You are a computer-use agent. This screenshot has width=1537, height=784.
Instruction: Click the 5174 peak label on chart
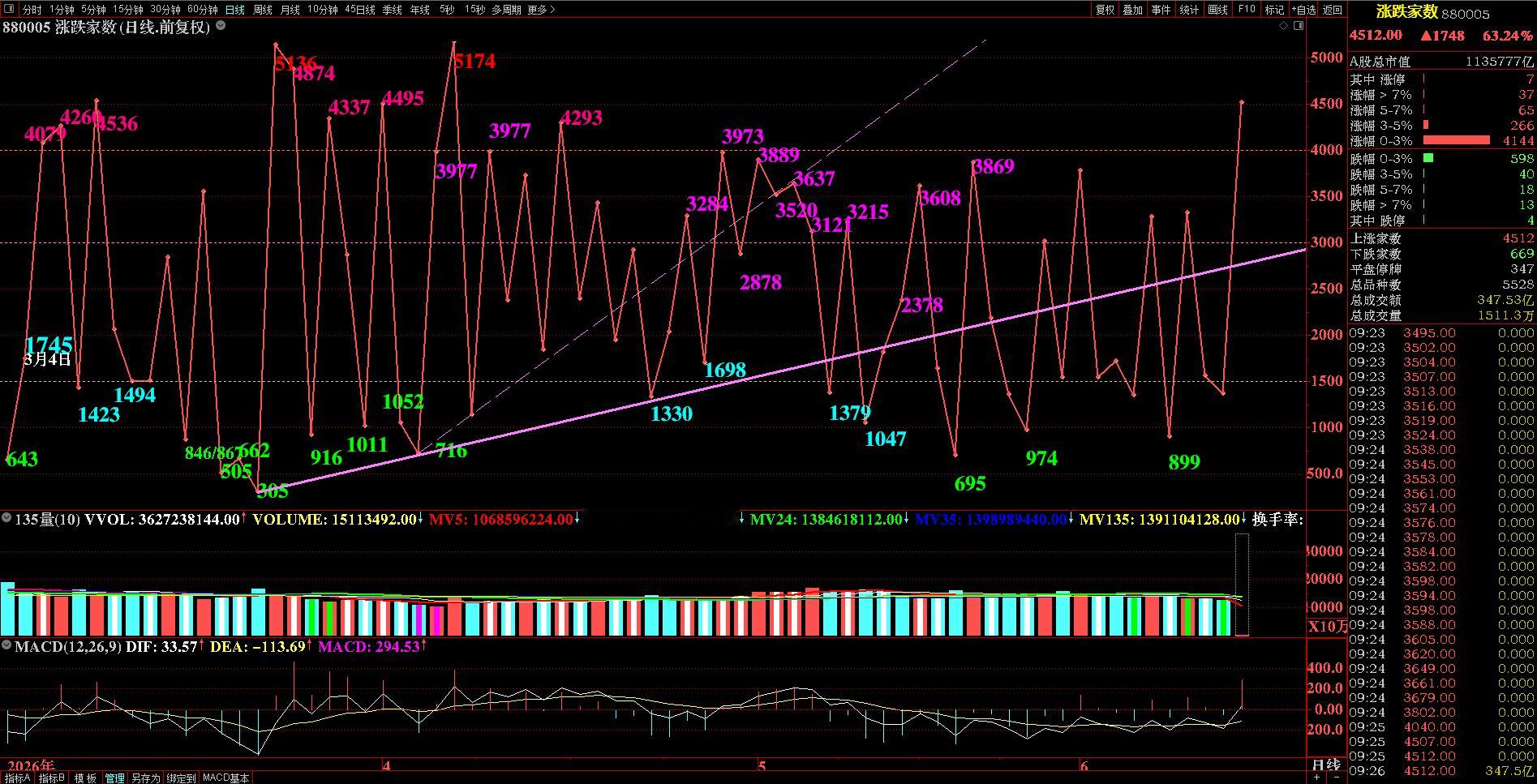click(474, 61)
